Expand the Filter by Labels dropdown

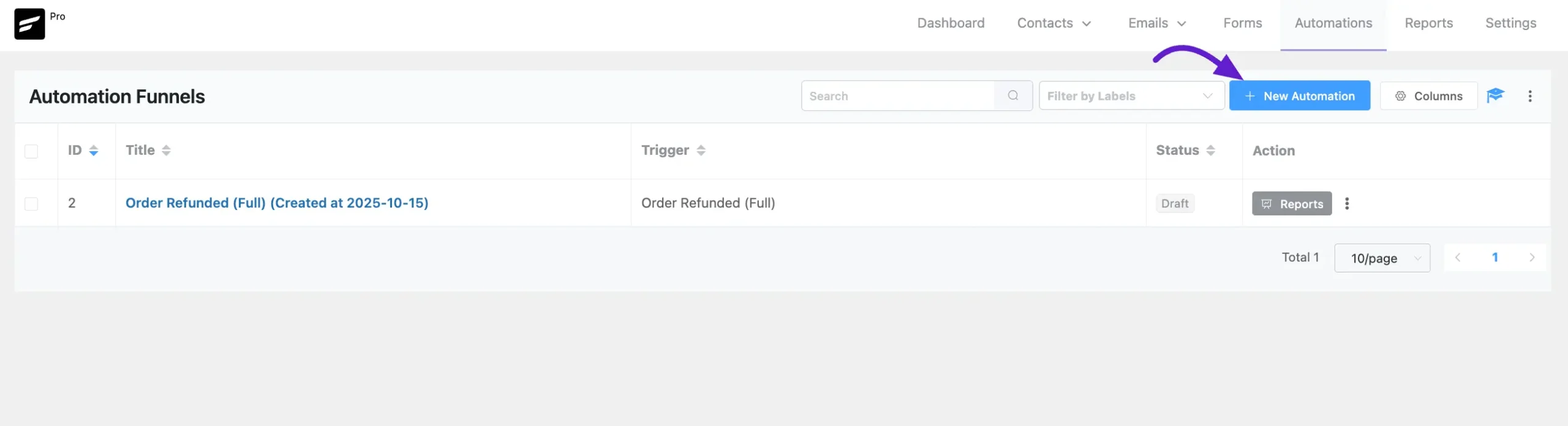tap(1131, 96)
